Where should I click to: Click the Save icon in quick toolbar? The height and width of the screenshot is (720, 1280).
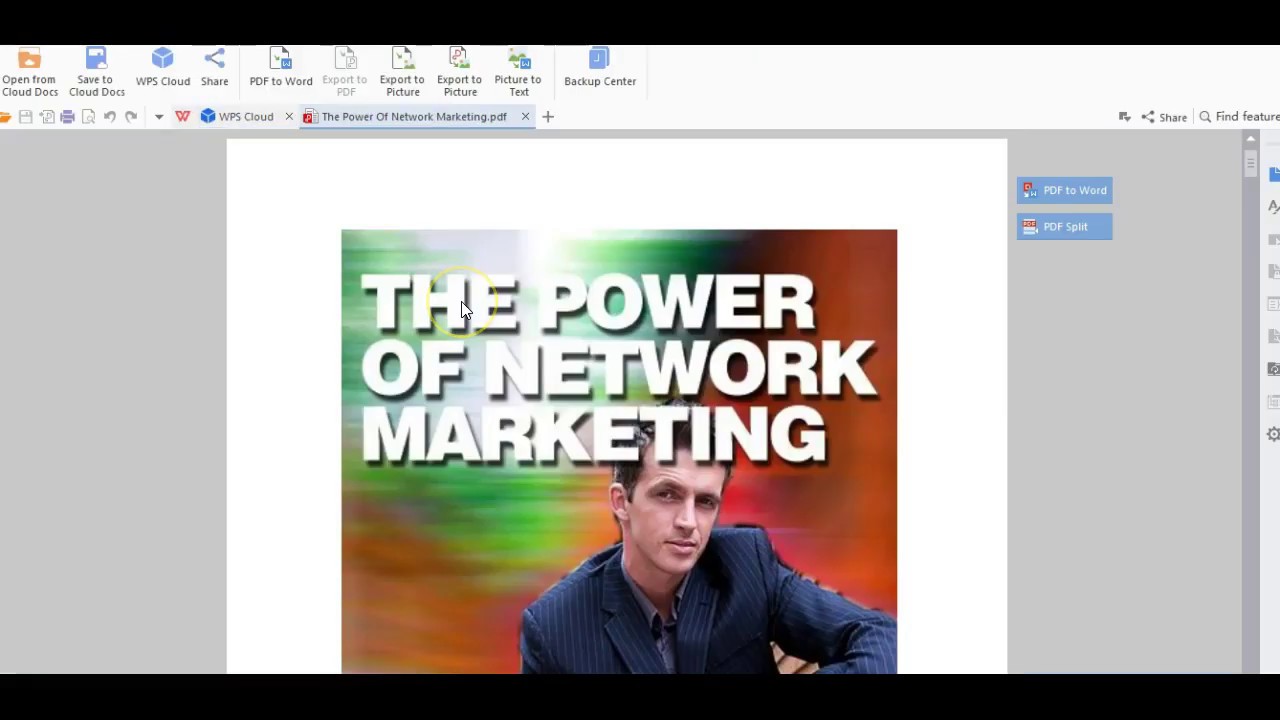pyautogui.click(x=26, y=117)
